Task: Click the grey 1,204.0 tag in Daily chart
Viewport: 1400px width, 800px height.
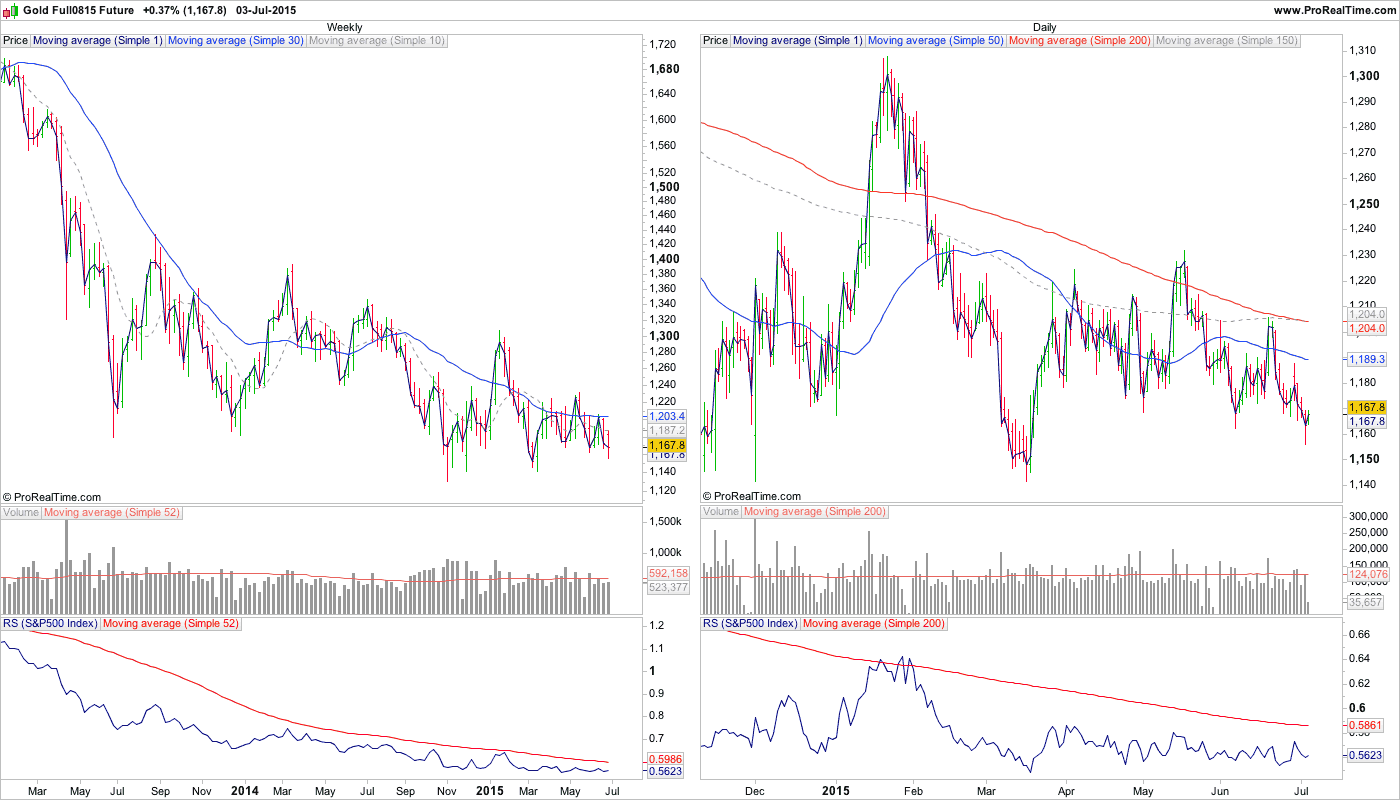Action: [1366, 314]
